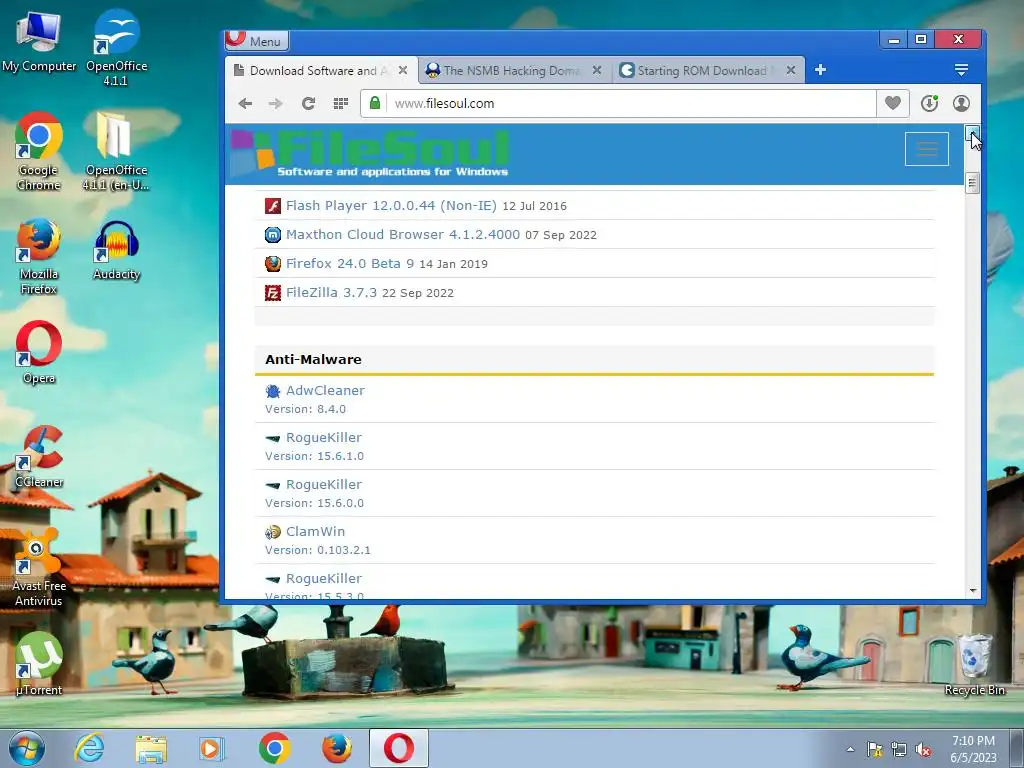
Task: Select Audacity desktop shortcut
Action: (x=116, y=251)
